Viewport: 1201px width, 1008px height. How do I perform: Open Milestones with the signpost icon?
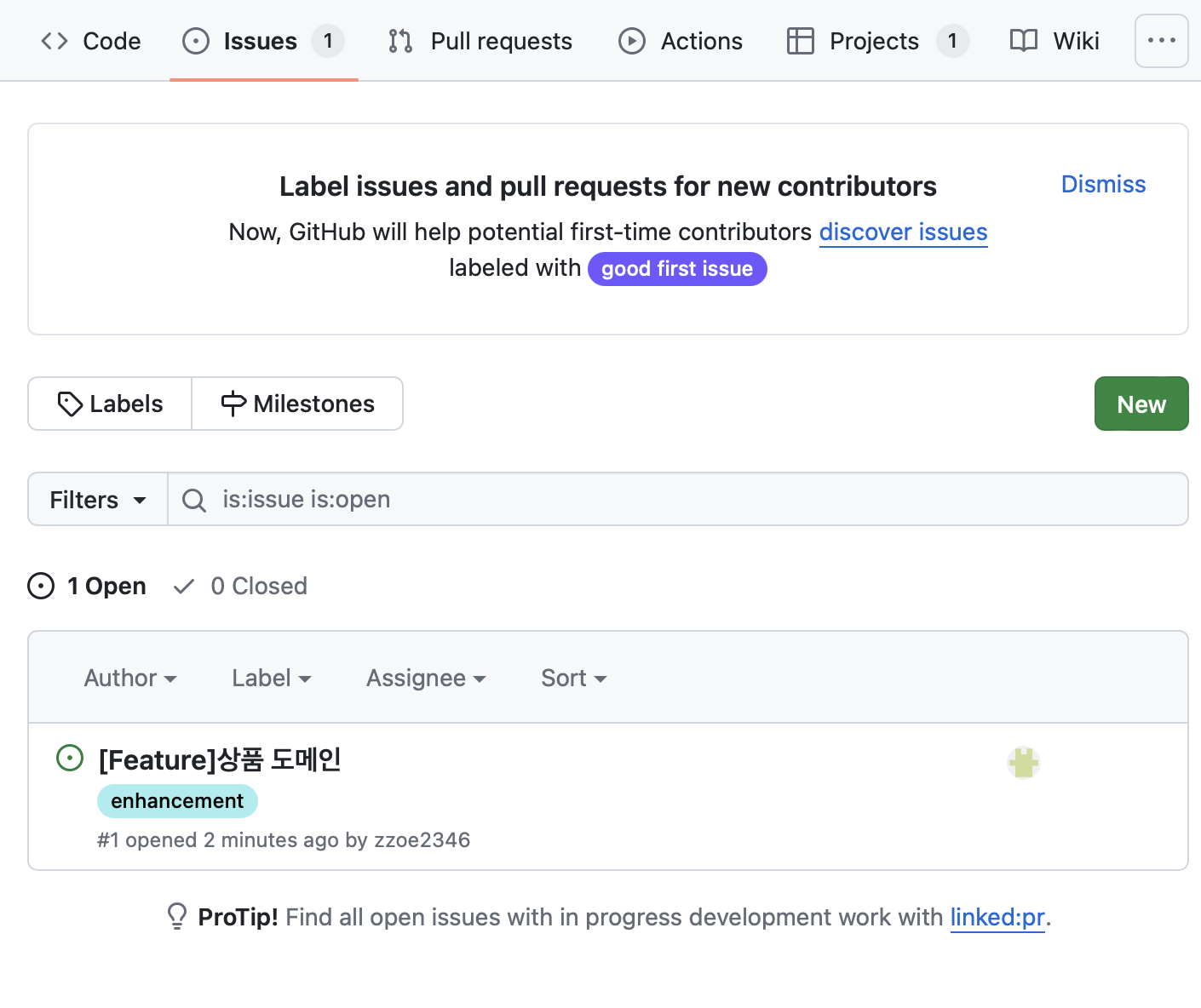pos(297,404)
